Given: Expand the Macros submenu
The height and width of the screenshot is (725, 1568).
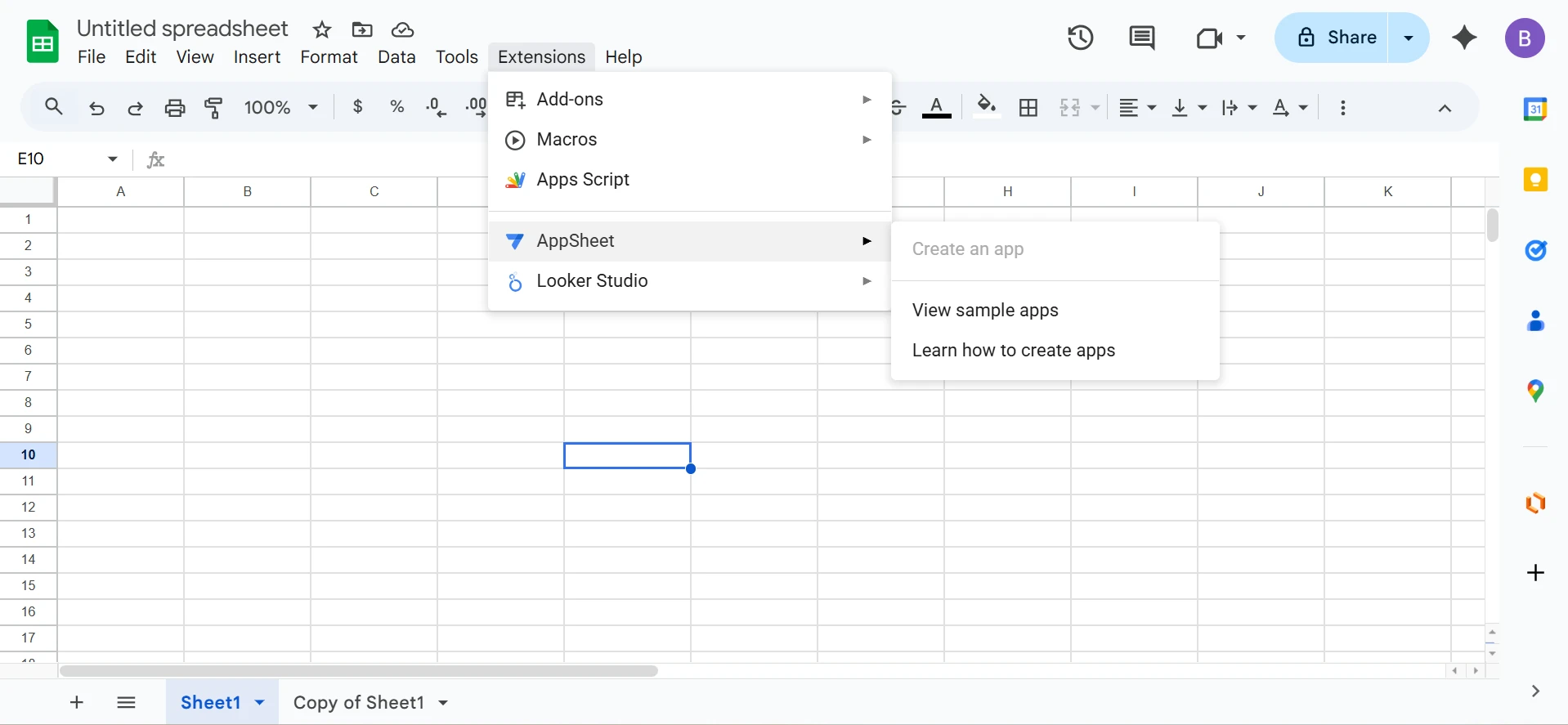Looking at the screenshot, I should (x=689, y=140).
